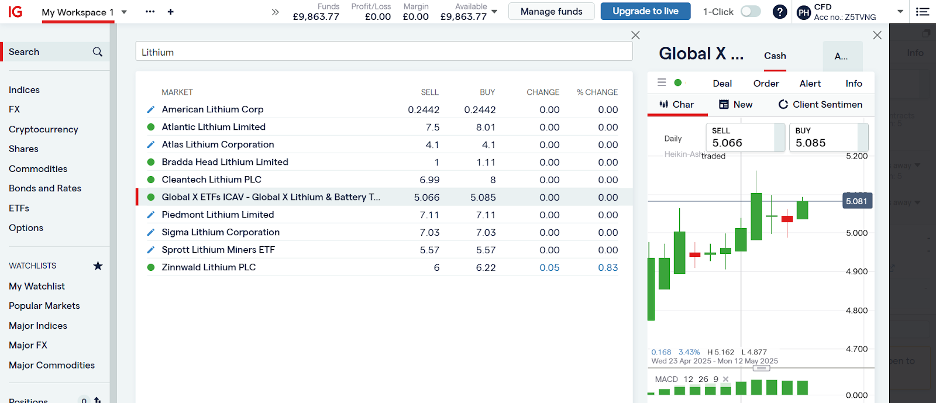Open Indices in the sidebar
Screen dimensions: 936x404
pyautogui.click(x=24, y=90)
